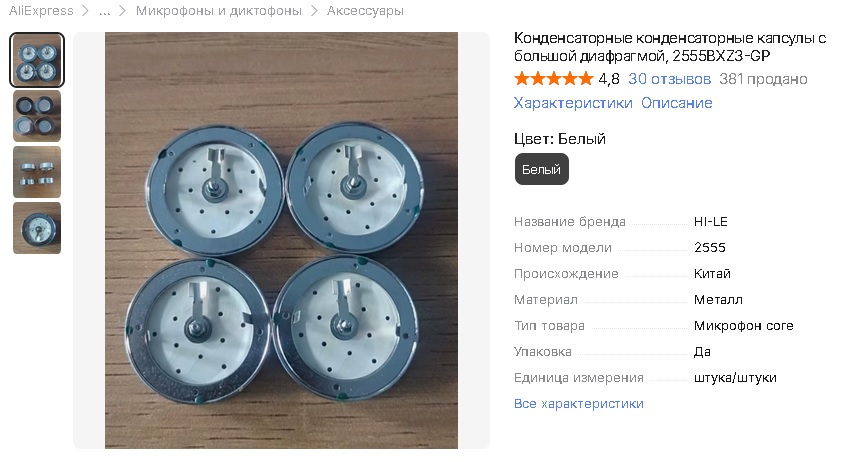843x462 pixels.
Task: Select first thumbnail with four capsules top view
Action: [x=37, y=60]
